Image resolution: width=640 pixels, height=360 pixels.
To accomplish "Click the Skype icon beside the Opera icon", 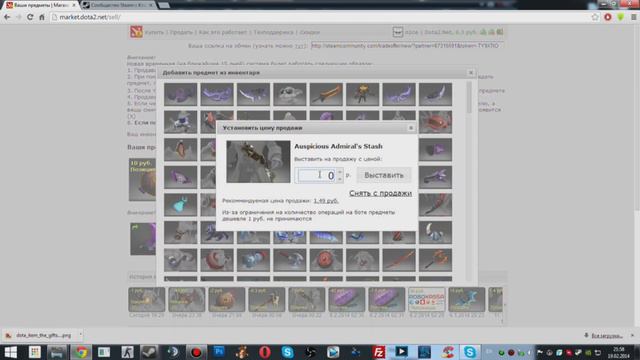I will pos(287,352).
